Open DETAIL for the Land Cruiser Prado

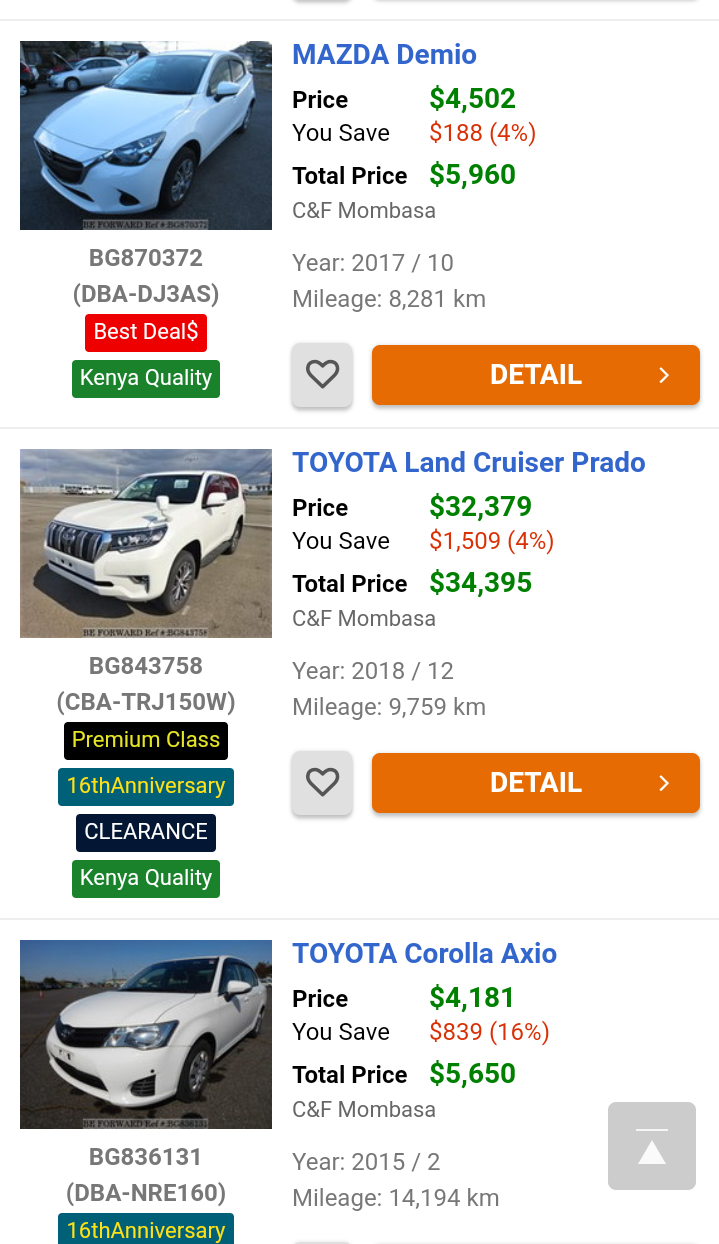pyautogui.click(x=535, y=783)
